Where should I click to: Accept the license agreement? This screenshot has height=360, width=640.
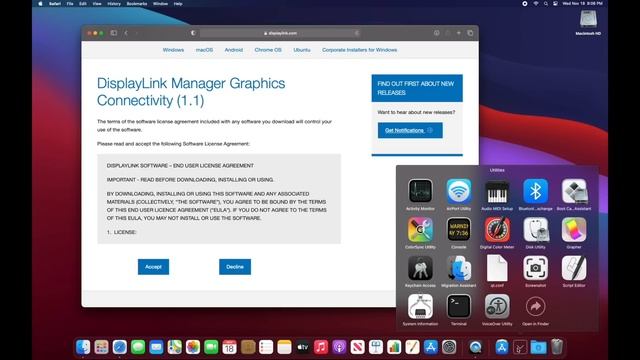coord(153,267)
